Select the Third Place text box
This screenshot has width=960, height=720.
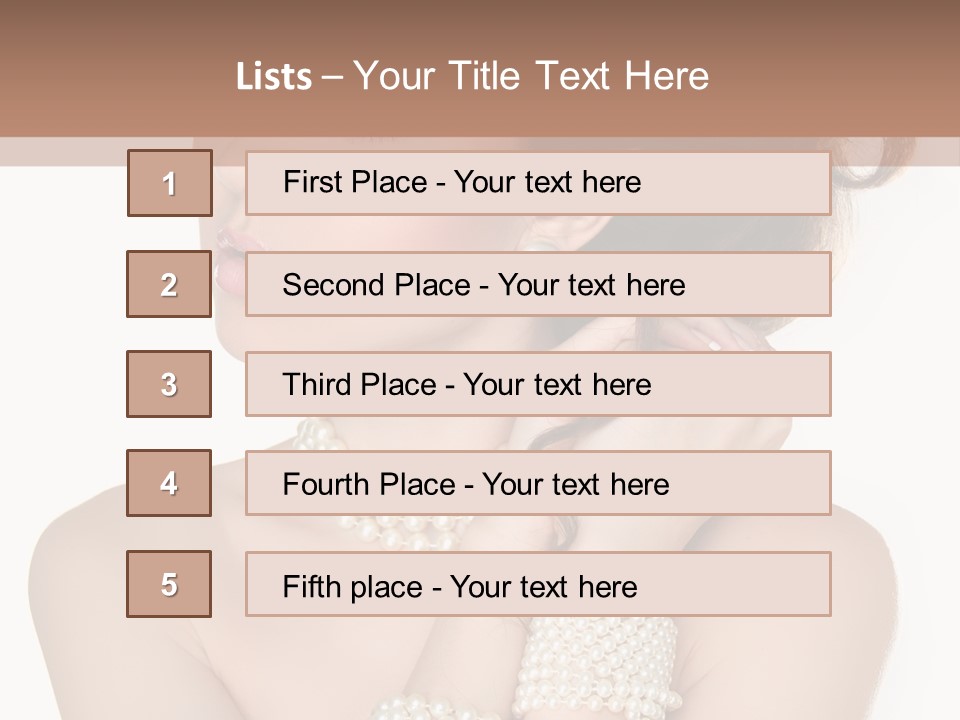538,384
